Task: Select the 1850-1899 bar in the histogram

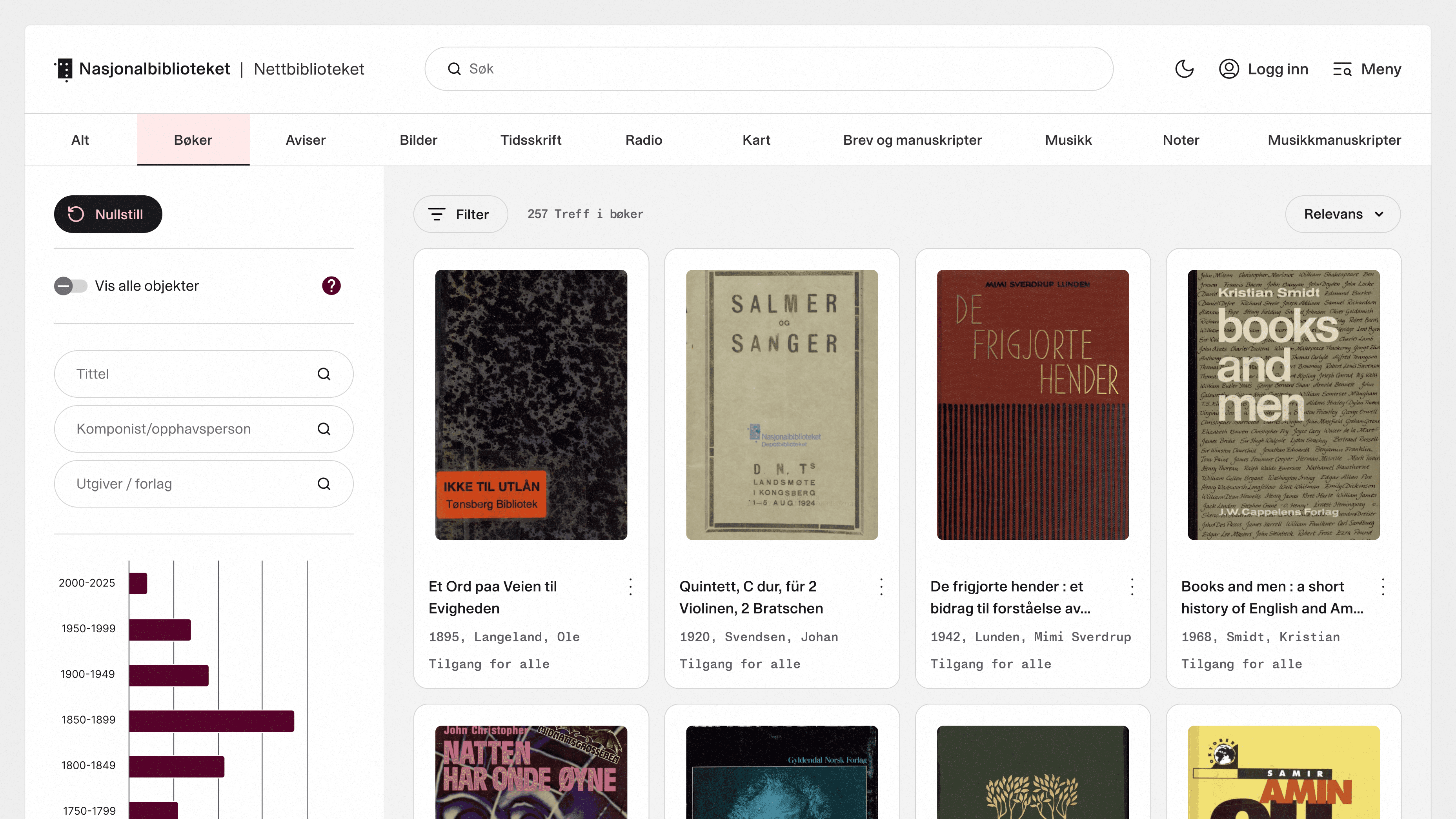Action: [x=211, y=721]
